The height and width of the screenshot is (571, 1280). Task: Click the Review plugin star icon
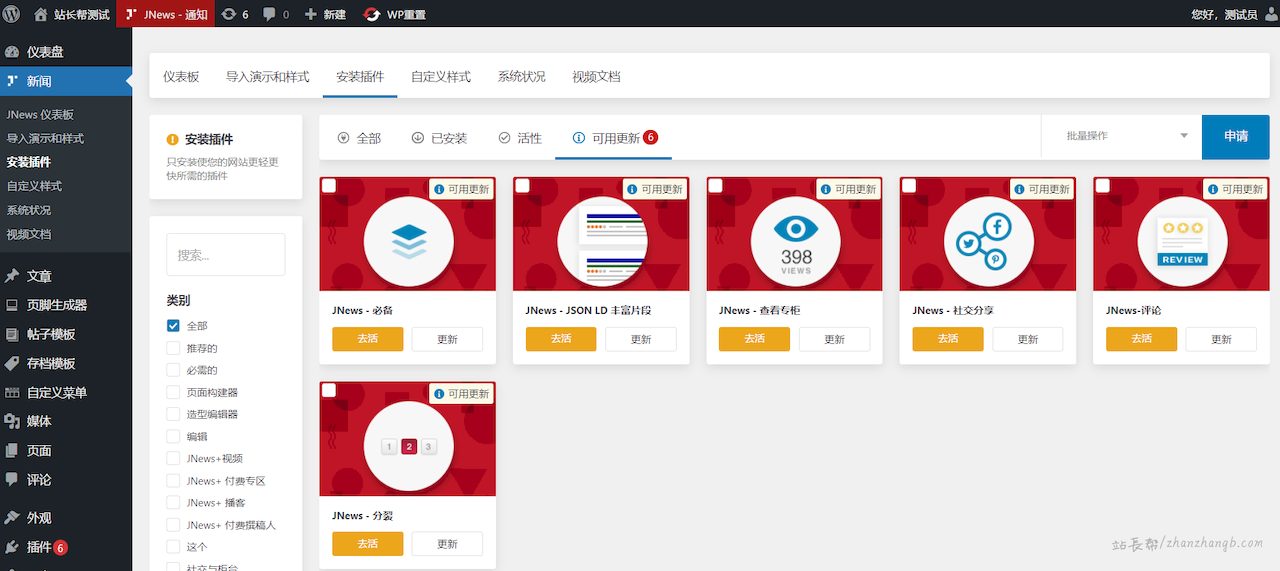click(x=1182, y=242)
